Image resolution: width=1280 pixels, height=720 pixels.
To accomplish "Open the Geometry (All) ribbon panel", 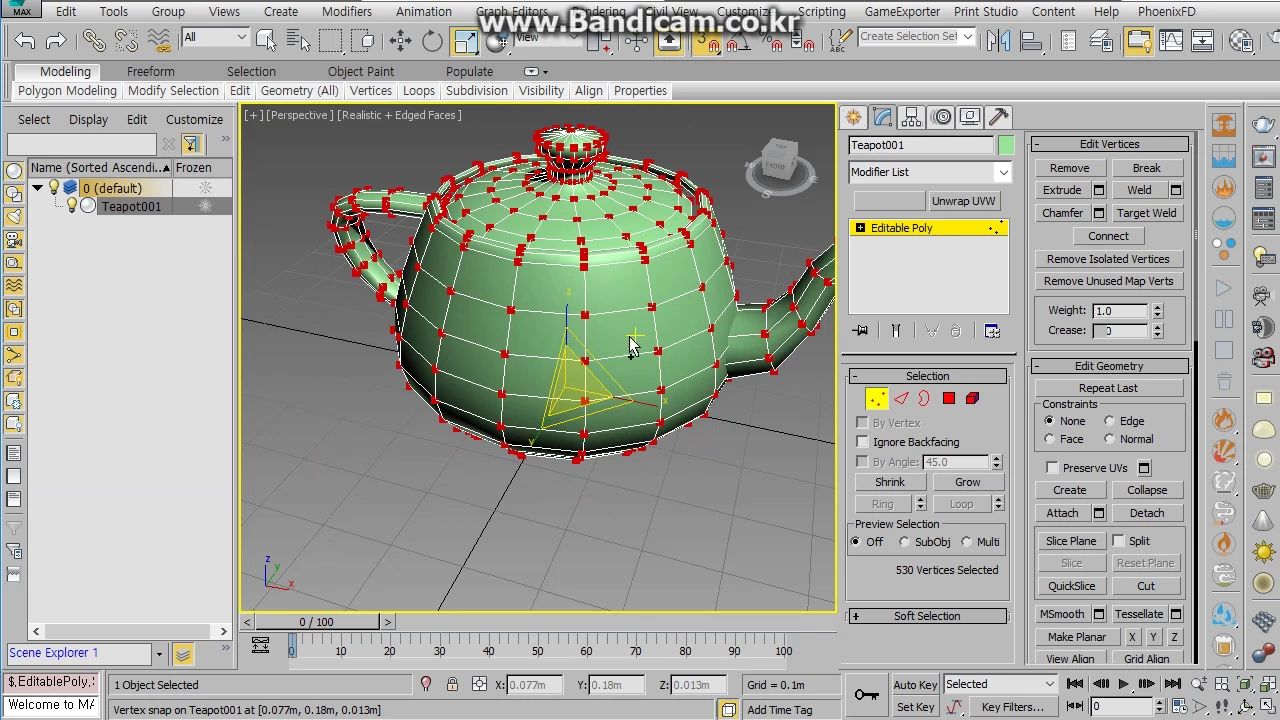I will [300, 91].
